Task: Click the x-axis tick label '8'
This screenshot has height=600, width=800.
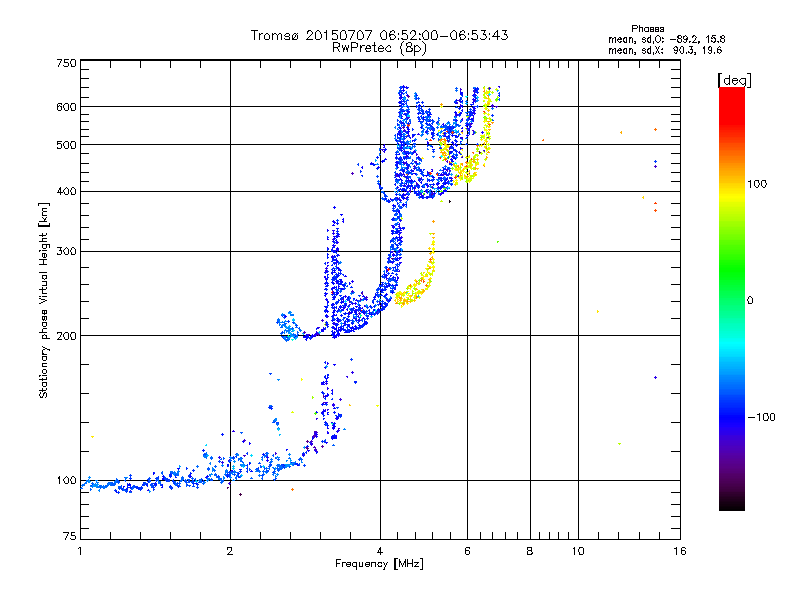Action: [x=530, y=551]
